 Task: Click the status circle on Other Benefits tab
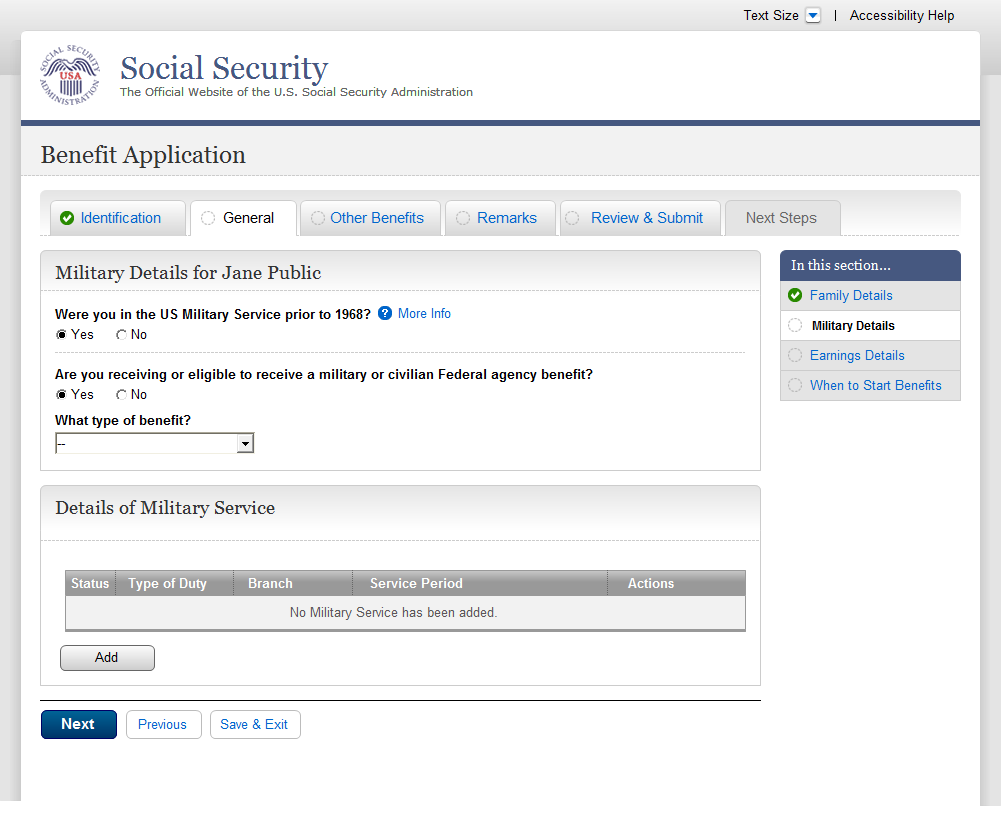pos(318,218)
